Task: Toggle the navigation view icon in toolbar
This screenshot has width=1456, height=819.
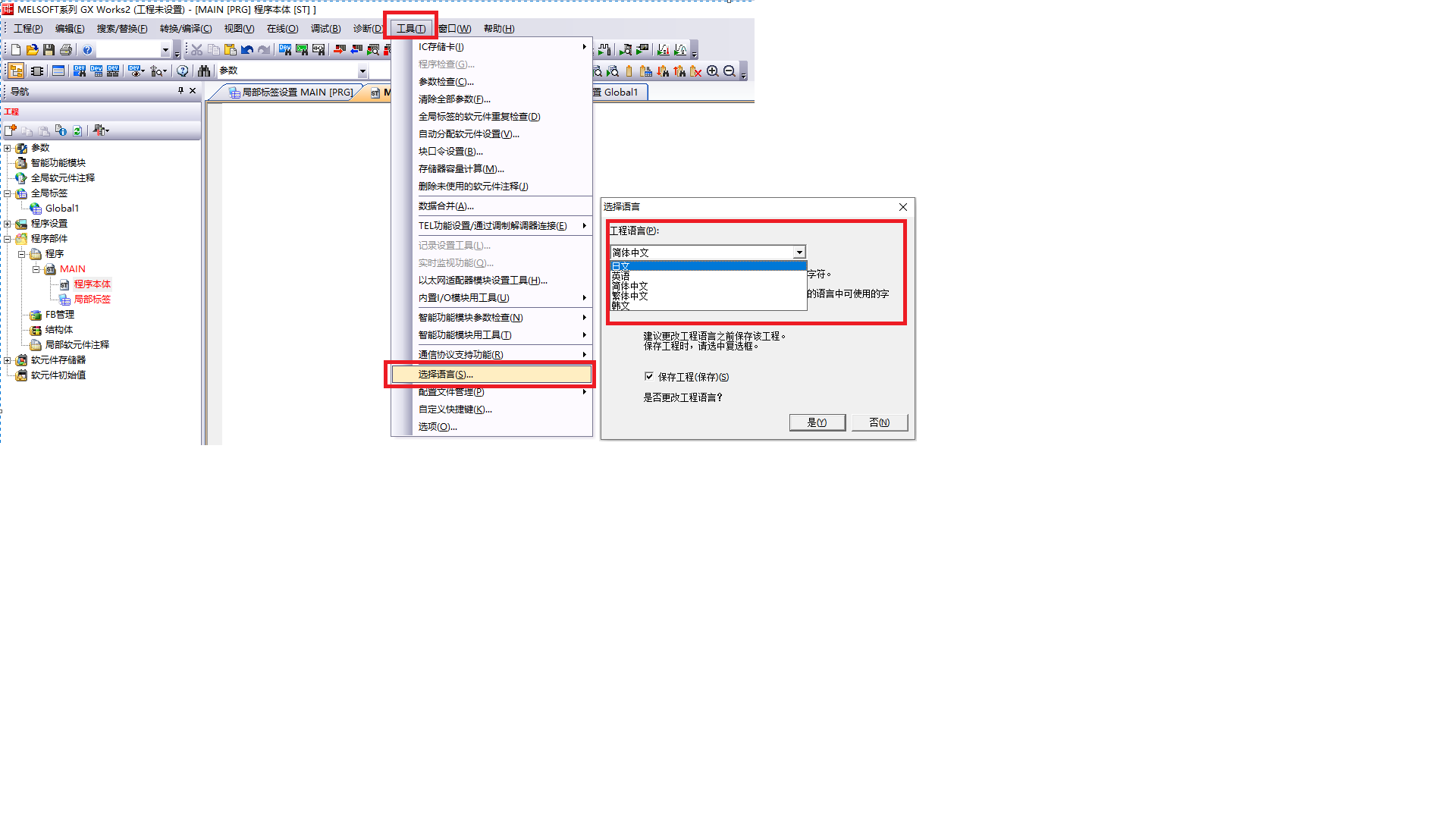Action: tap(16, 71)
